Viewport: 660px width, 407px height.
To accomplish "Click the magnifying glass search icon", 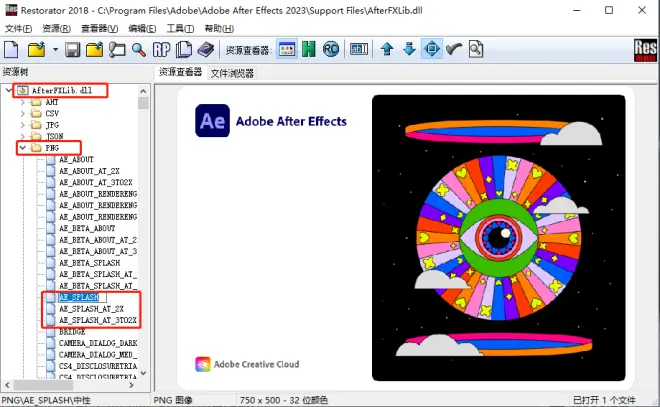I will pyautogui.click(x=139, y=50).
